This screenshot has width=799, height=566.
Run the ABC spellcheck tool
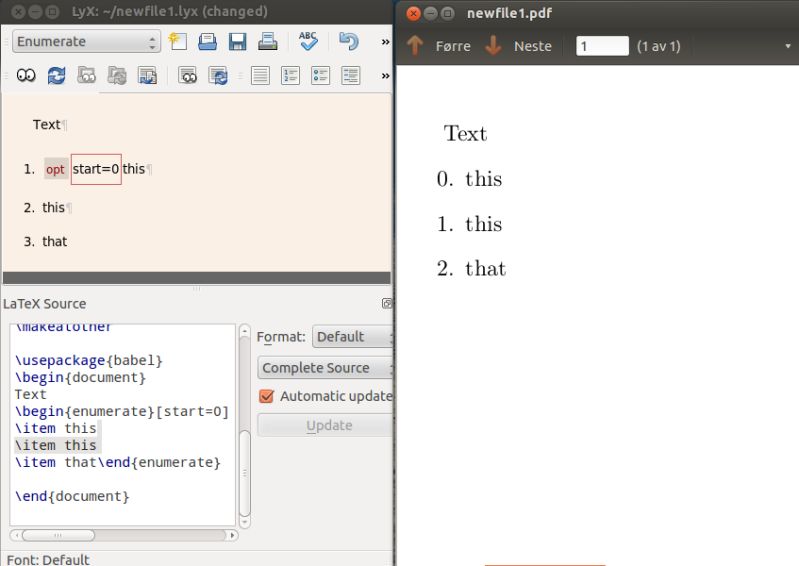[308, 41]
